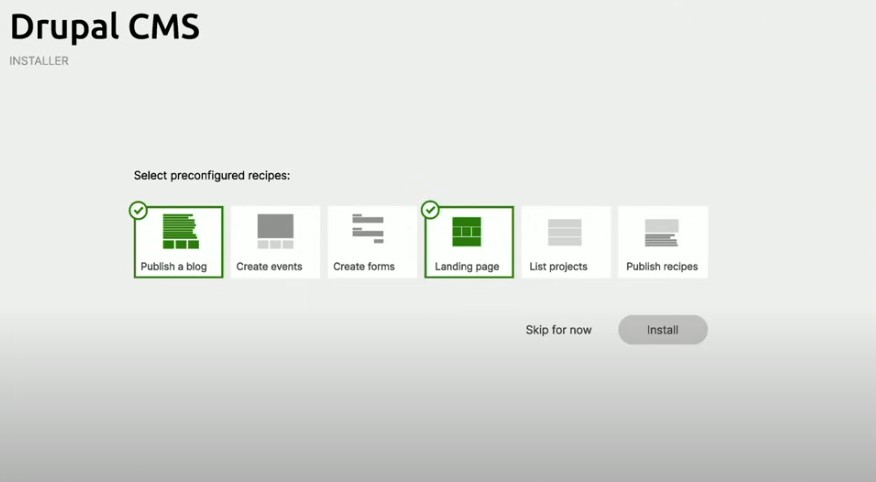
Task: Click the Landing page grid icon
Action: [x=466, y=232]
